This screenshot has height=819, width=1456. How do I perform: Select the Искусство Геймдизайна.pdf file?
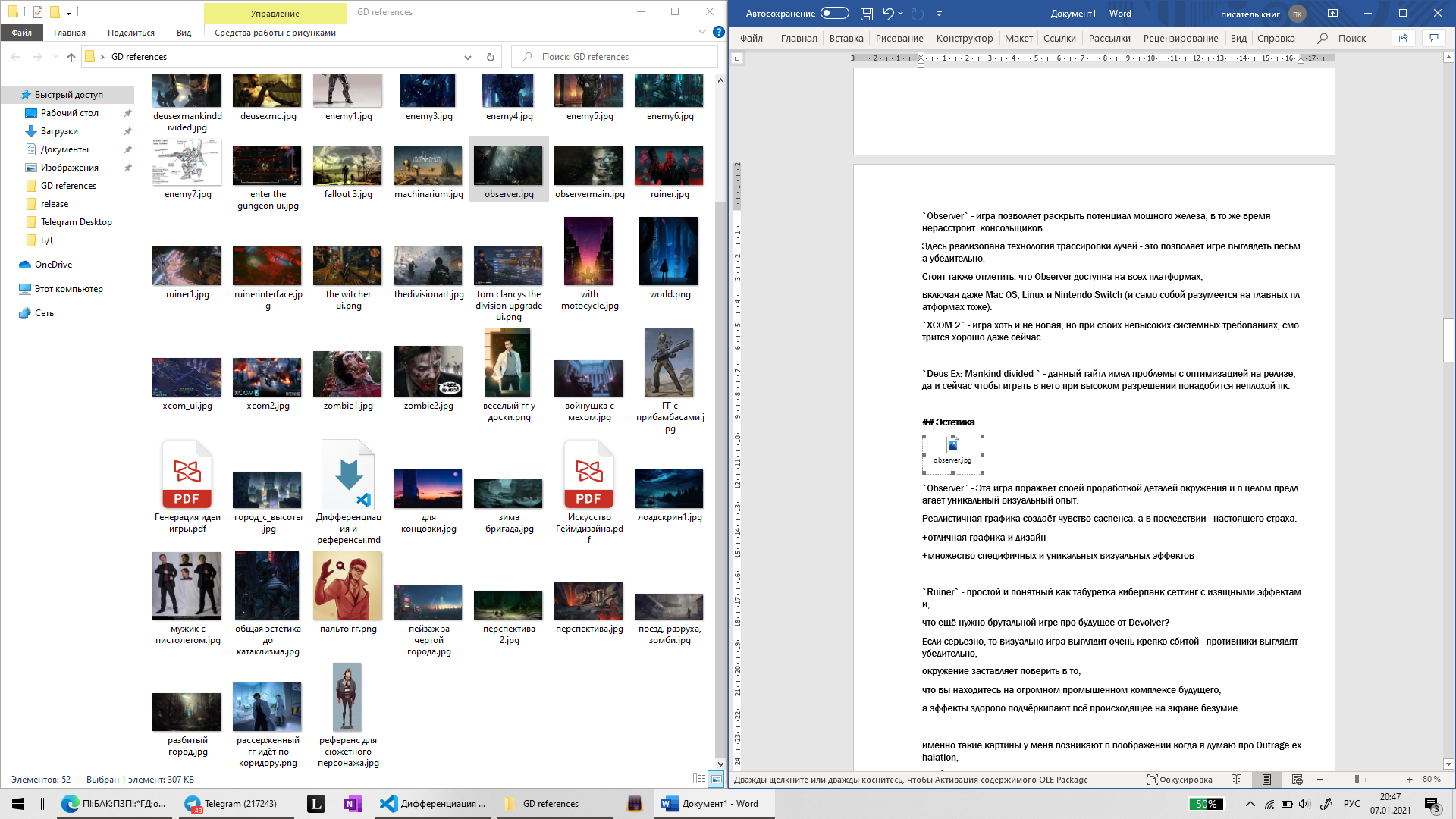(589, 493)
